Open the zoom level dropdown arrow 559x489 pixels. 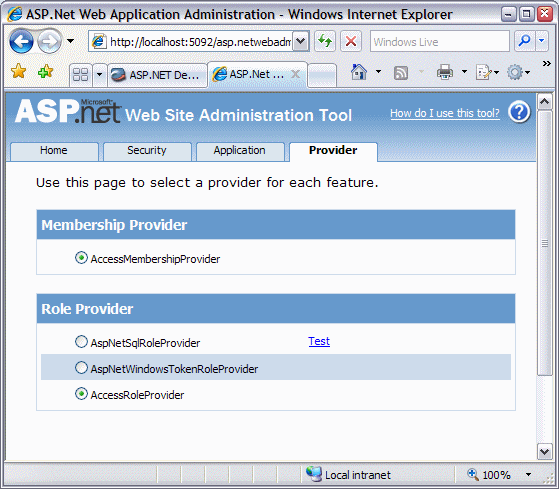(x=528, y=474)
